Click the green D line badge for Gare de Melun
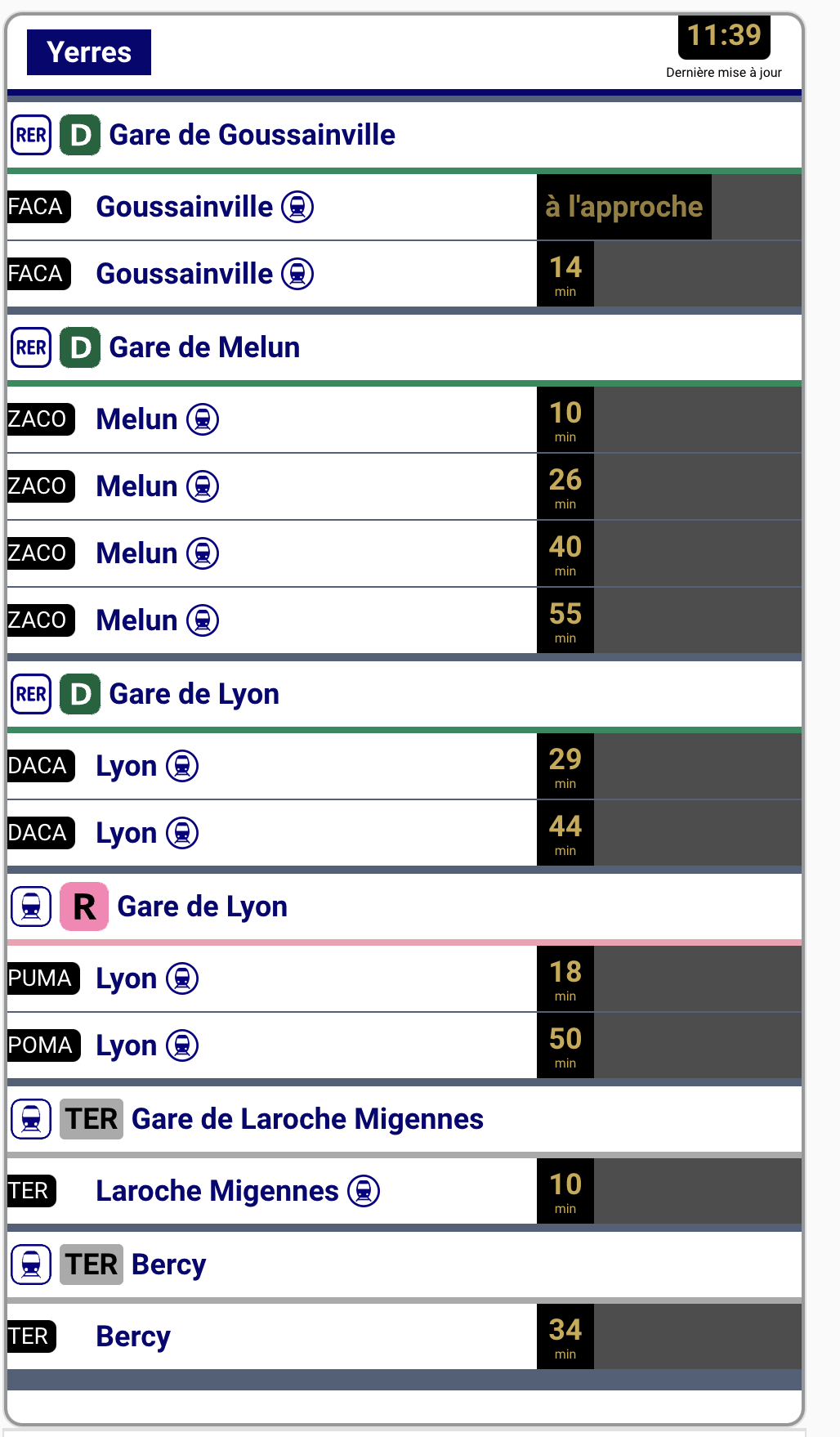 (x=80, y=347)
